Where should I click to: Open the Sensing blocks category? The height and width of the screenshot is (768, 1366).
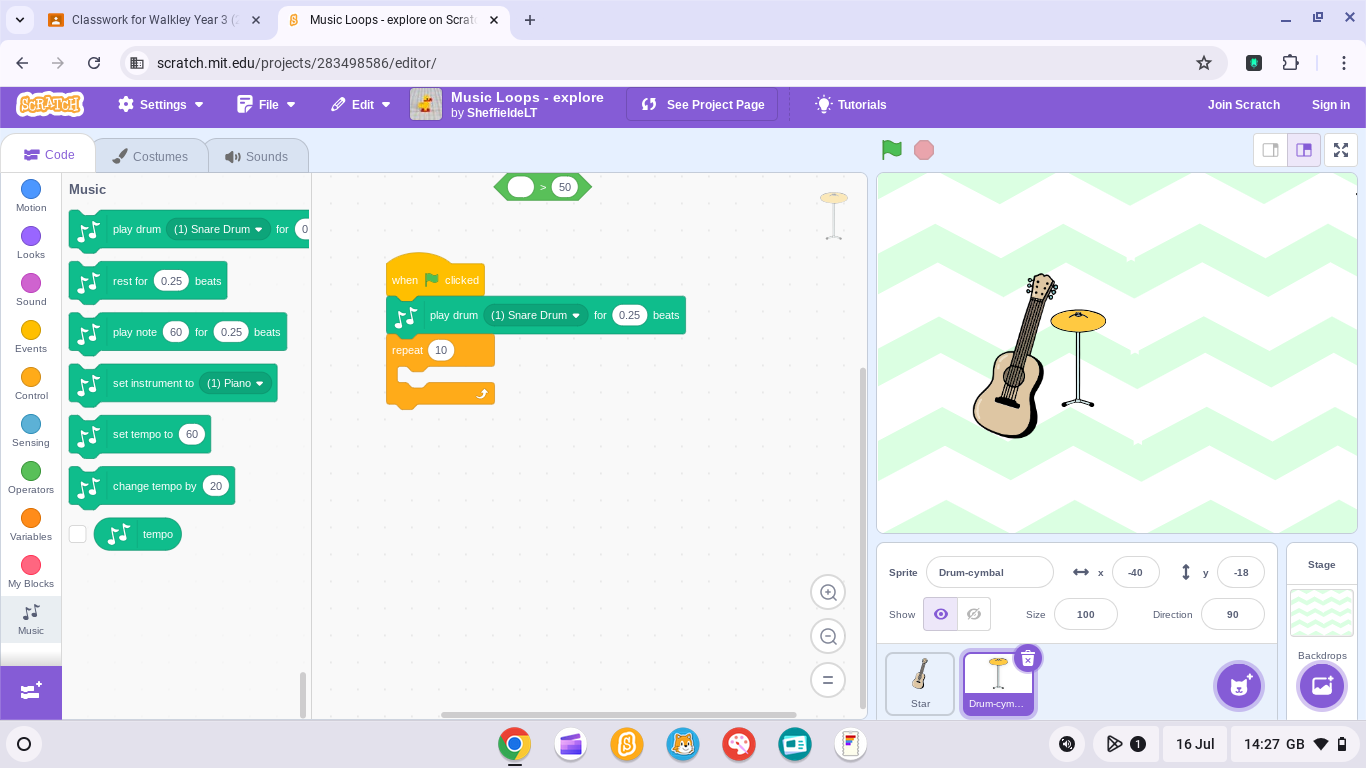point(31,430)
